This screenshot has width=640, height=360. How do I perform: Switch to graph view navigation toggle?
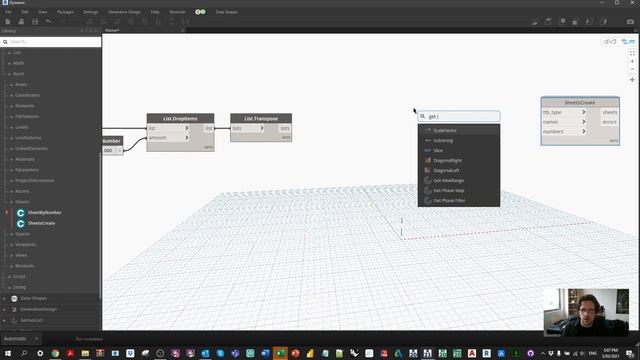pos(628,42)
